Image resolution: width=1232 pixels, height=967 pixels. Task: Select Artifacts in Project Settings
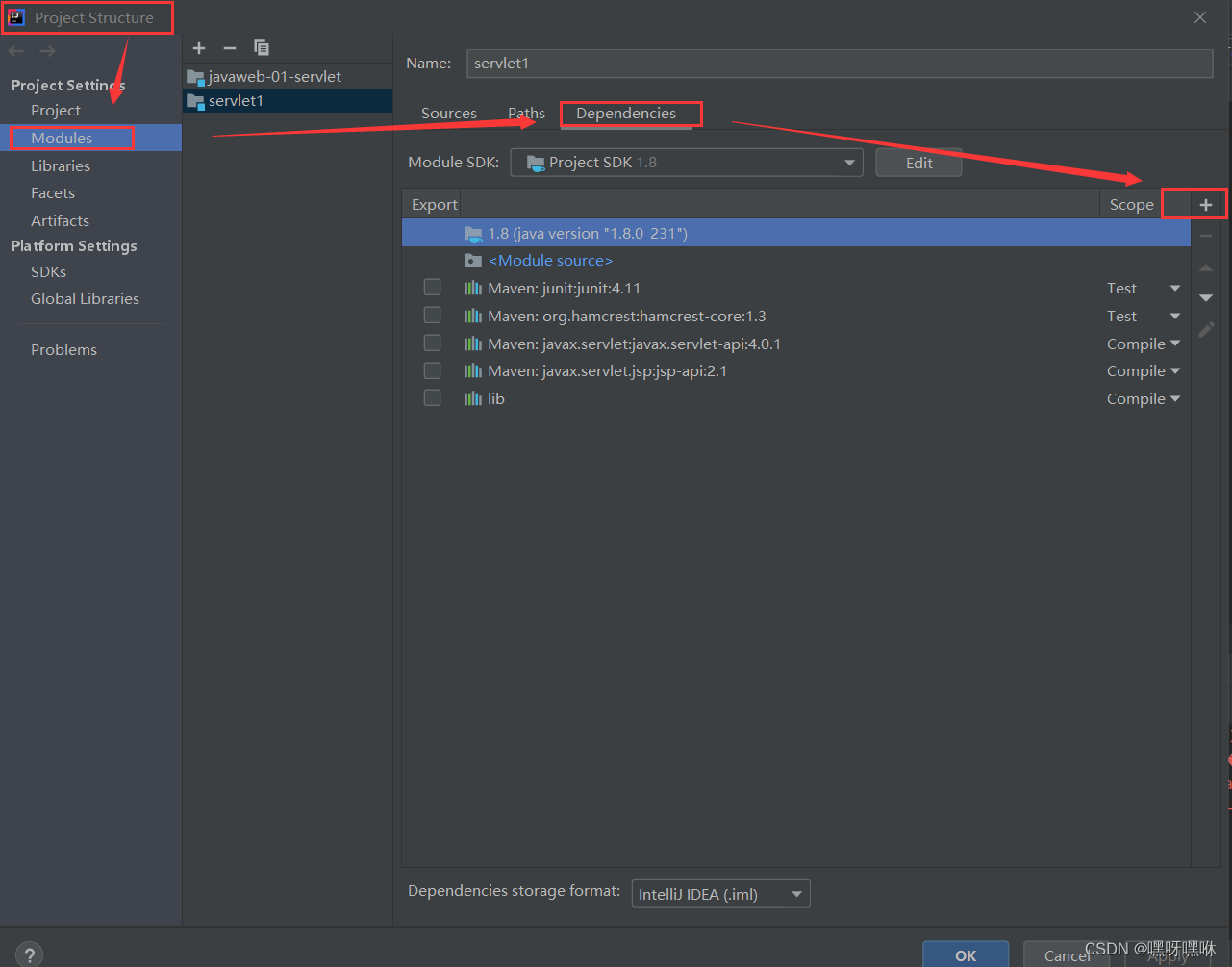60,220
